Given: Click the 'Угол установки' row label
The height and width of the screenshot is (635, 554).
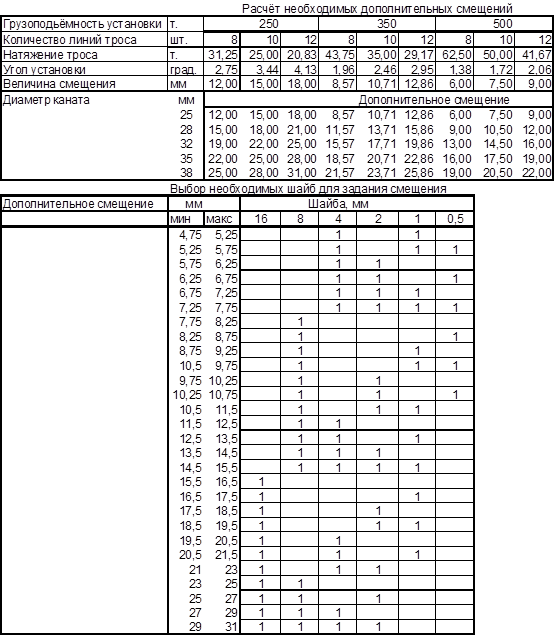Looking at the screenshot, I should click(x=44, y=70).
